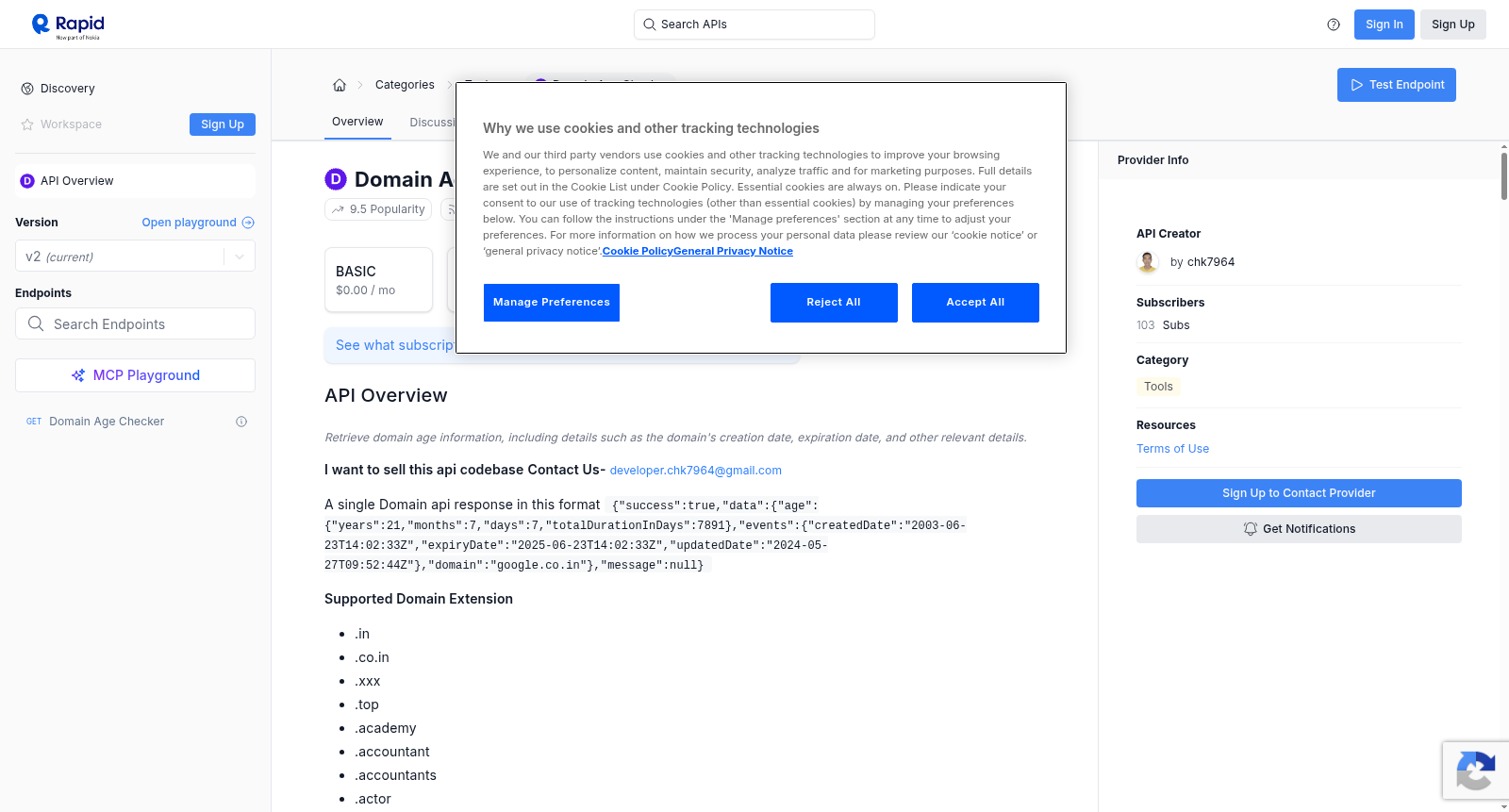Switch to the Overview tab

pos(357,122)
